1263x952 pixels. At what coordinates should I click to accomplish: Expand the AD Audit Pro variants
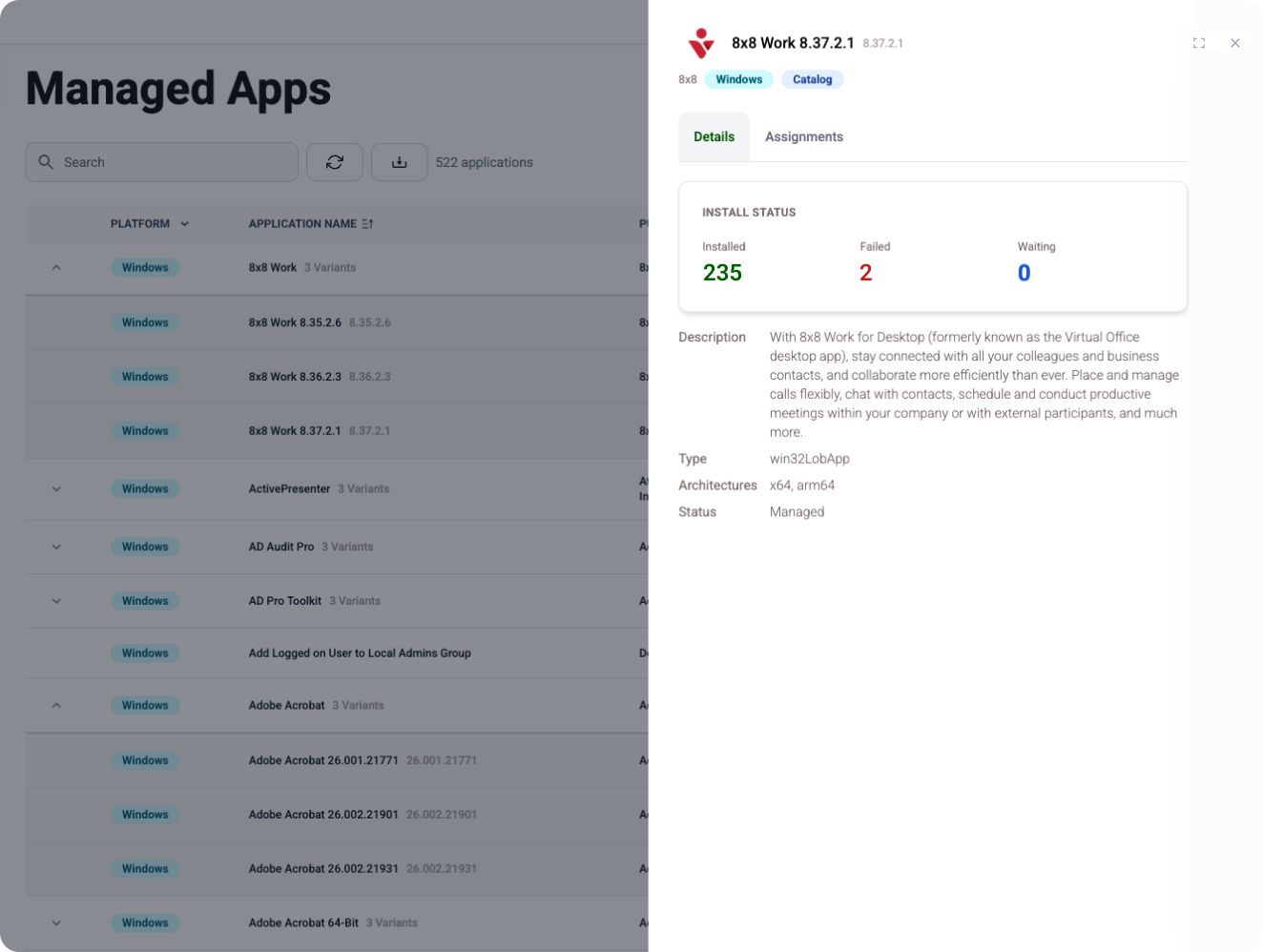point(56,548)
